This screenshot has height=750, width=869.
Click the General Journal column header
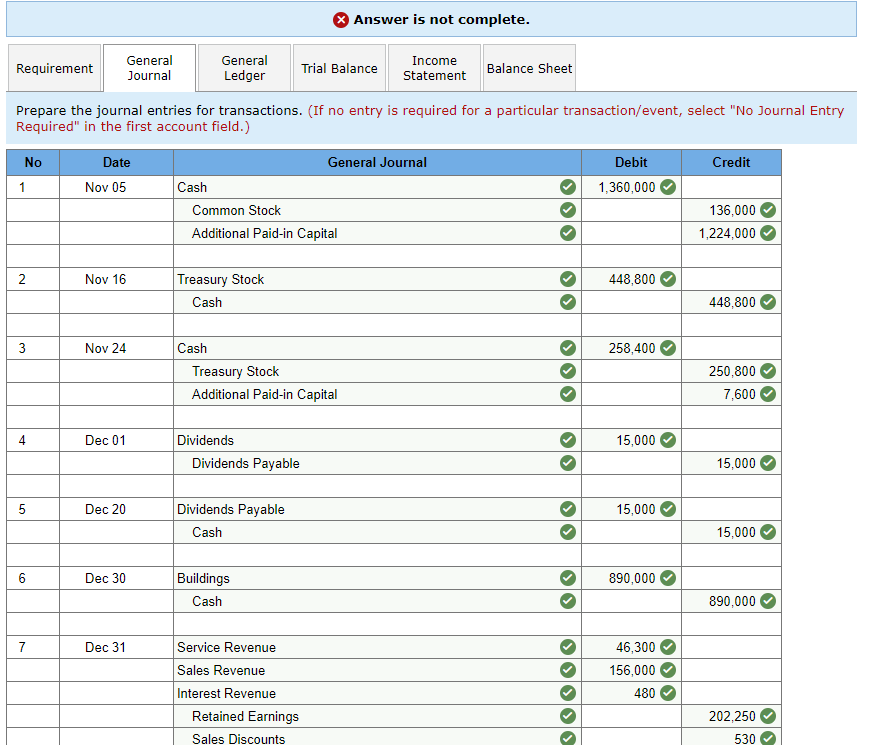coord(377,162)
